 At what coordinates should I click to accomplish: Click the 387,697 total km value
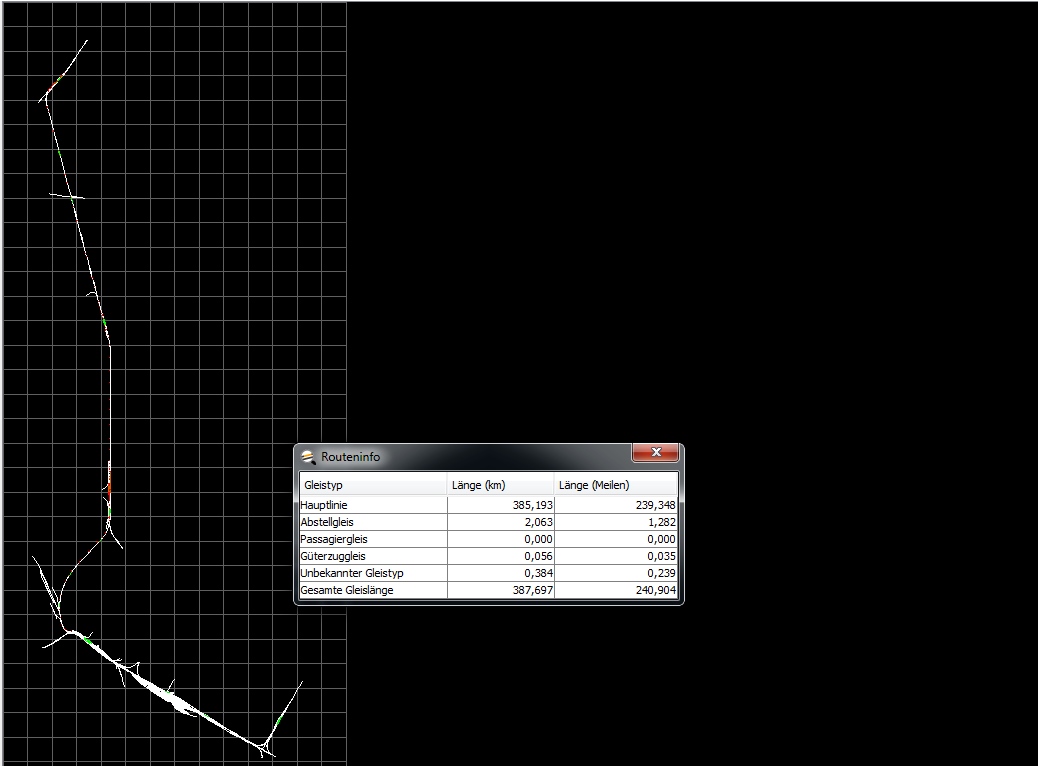532,590
